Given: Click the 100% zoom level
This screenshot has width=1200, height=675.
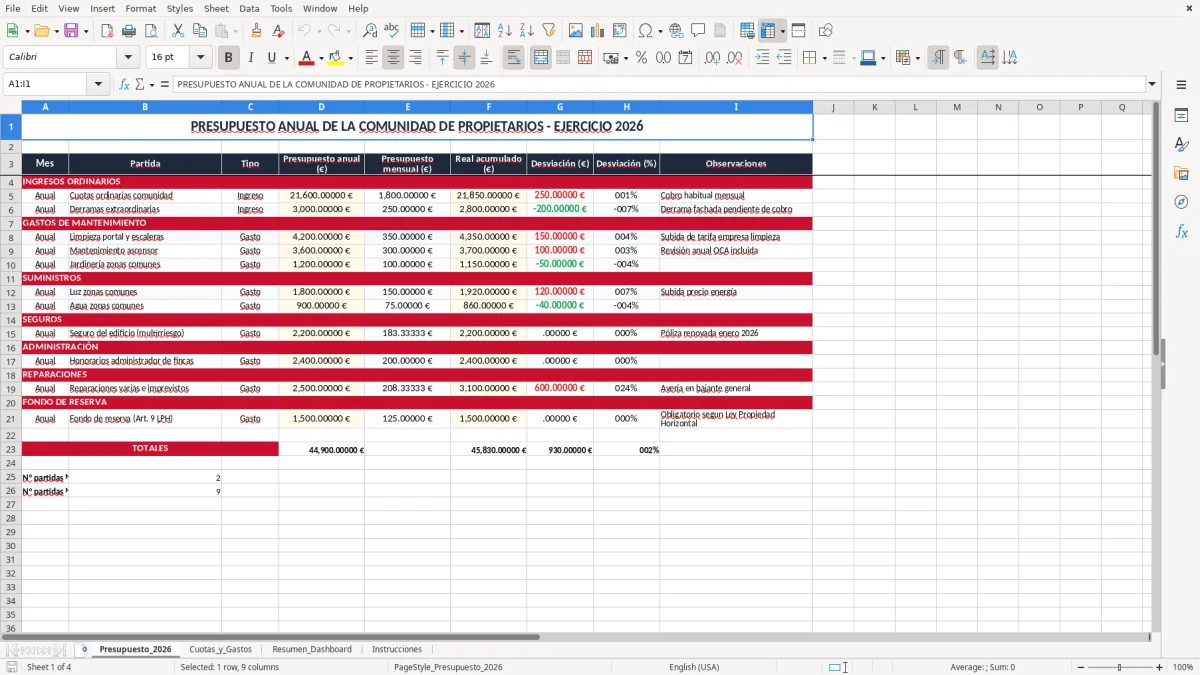Looking at the screenshot, I should point(1183,667).
